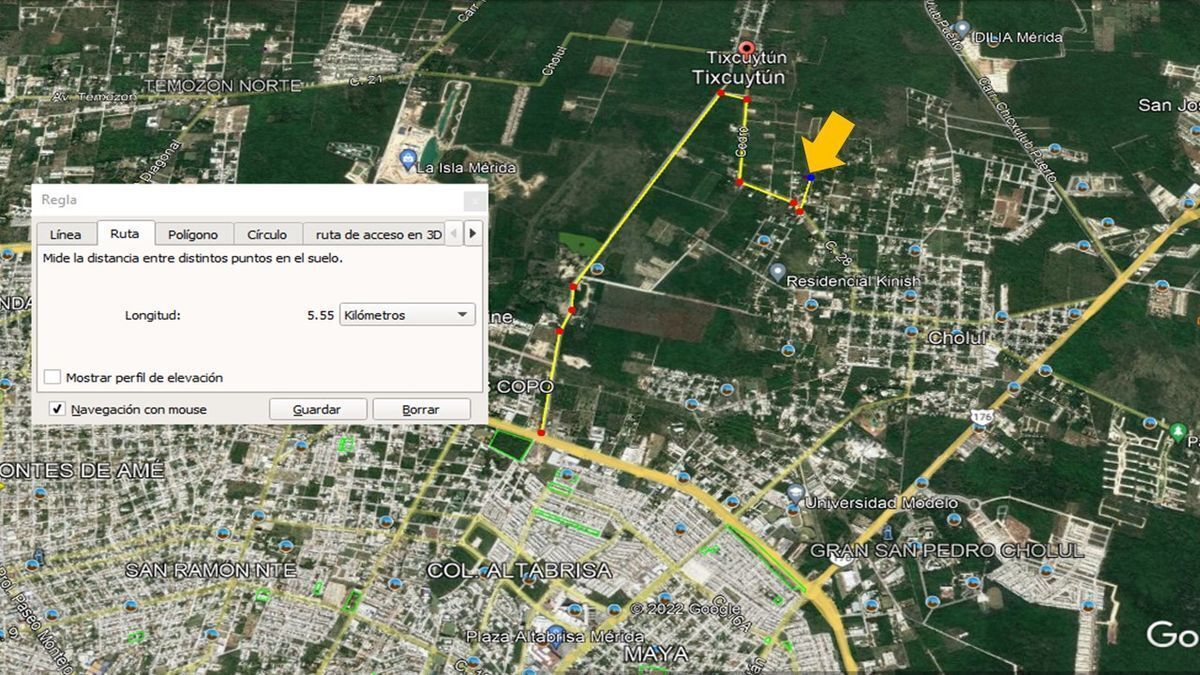This screenshot has height=675, width=1200.
Task: Click the GRAN SAN PEDRO CHOLUL label
Action: [x=946, y=550]
